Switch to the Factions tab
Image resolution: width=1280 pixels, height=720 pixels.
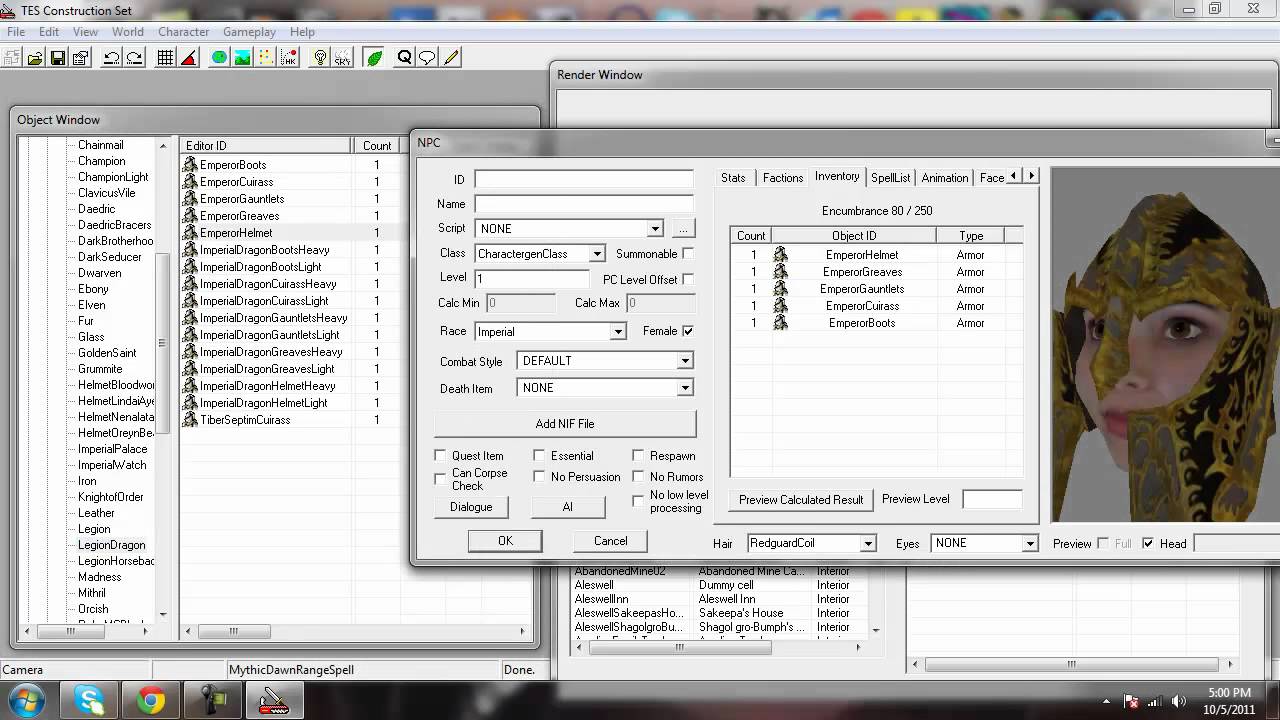click(x=782, y=178)
